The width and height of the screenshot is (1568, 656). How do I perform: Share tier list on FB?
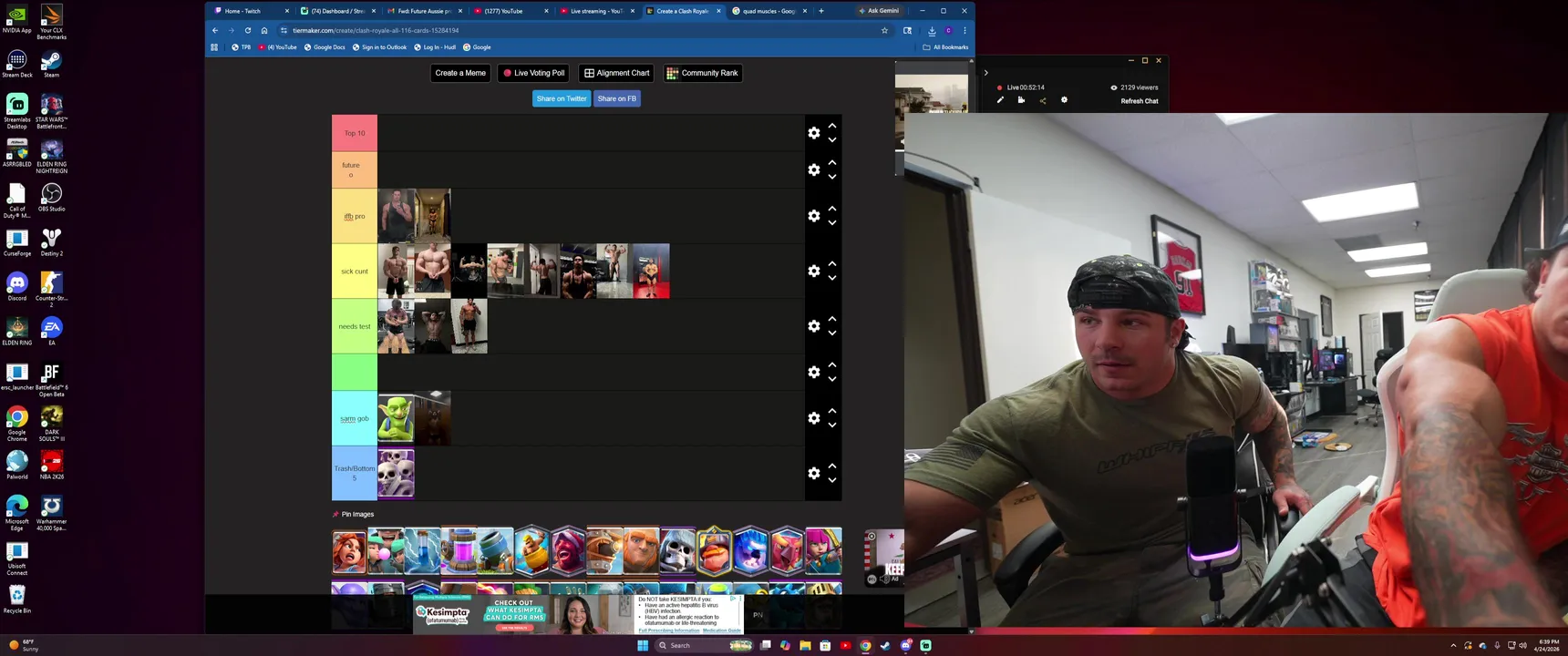pos(616,98)
